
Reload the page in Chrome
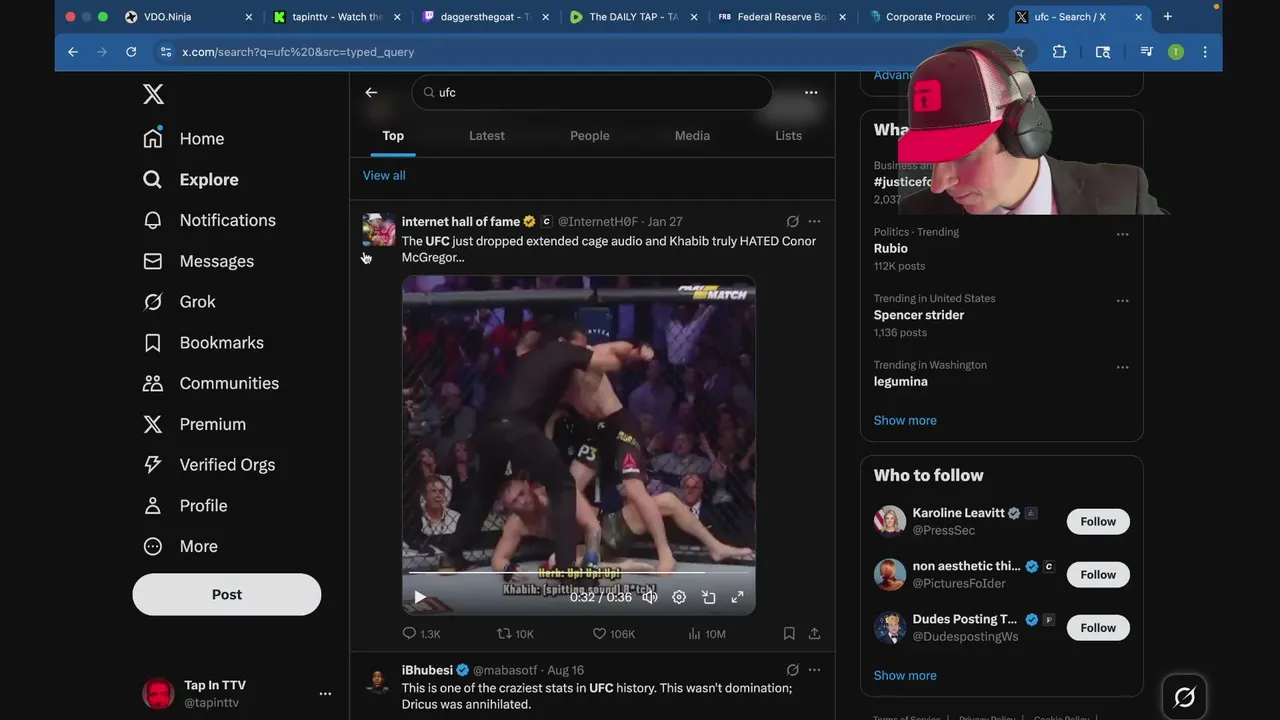click(131, 52)
